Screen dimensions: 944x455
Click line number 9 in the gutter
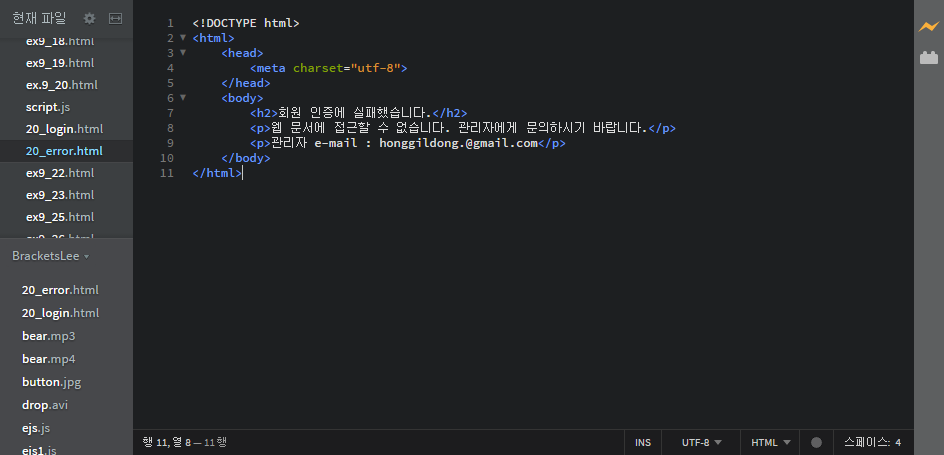coord(170,143)
